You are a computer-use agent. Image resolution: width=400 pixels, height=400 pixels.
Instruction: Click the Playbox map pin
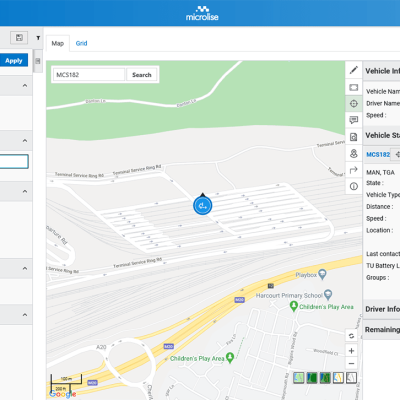click(x=322, y=274)
